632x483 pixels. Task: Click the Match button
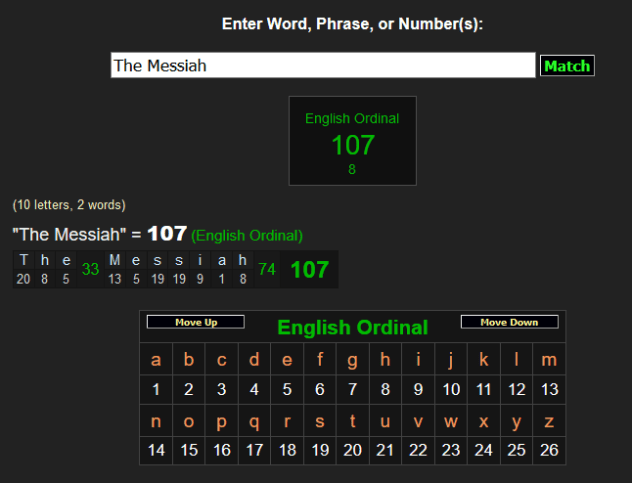point(567,66)
